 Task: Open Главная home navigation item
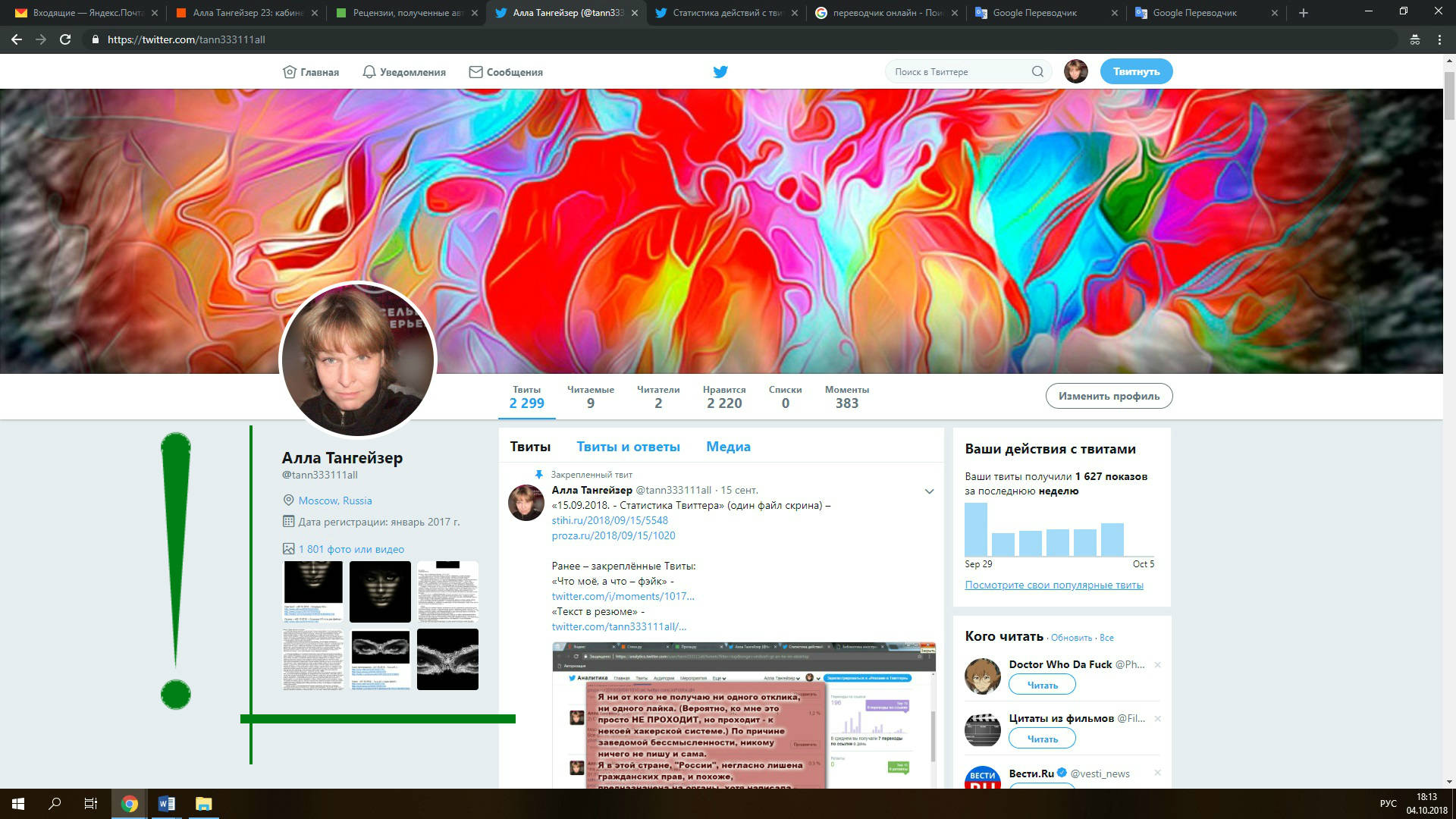point(311,72)
